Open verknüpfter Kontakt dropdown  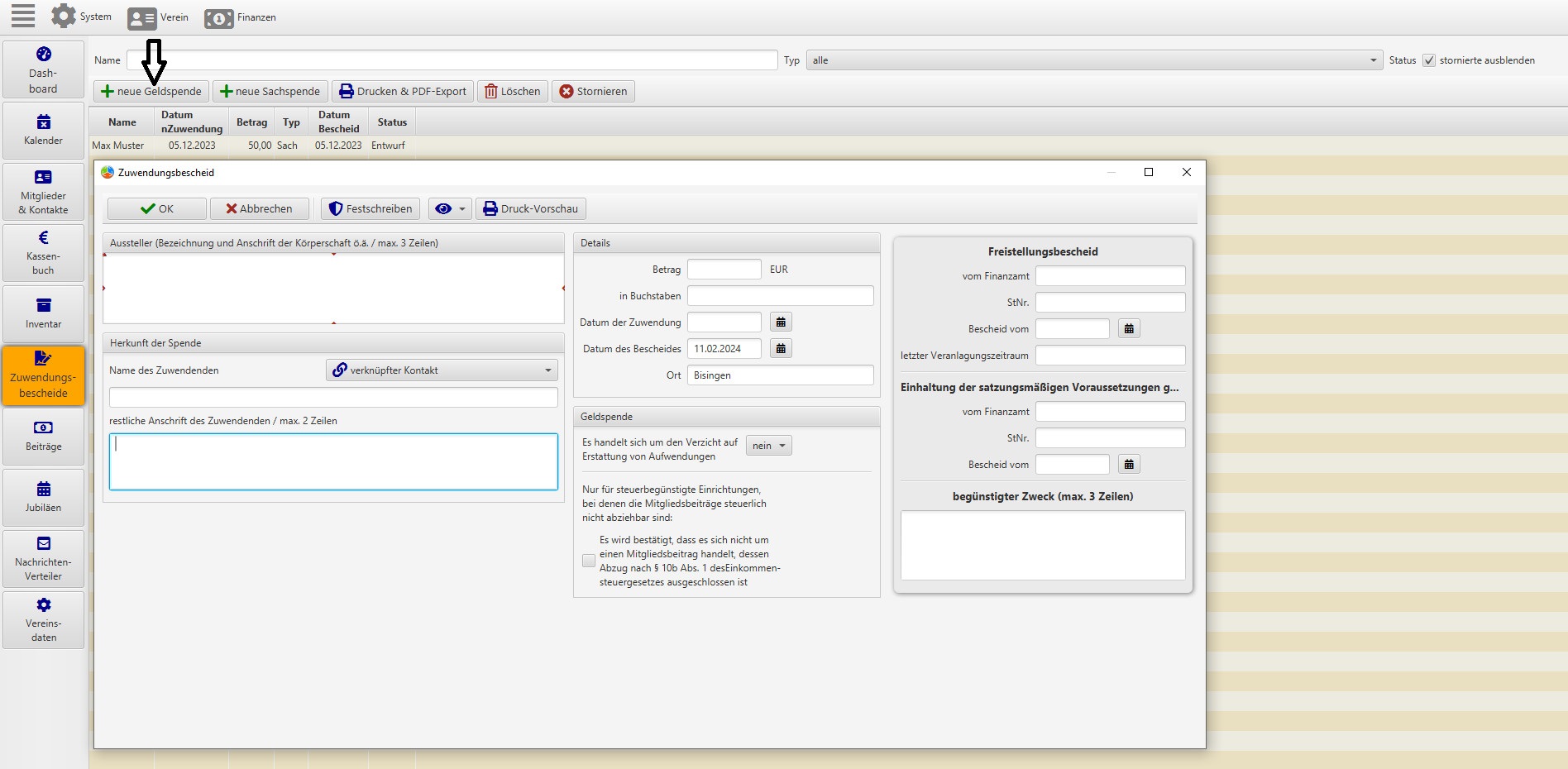point(442,370)
